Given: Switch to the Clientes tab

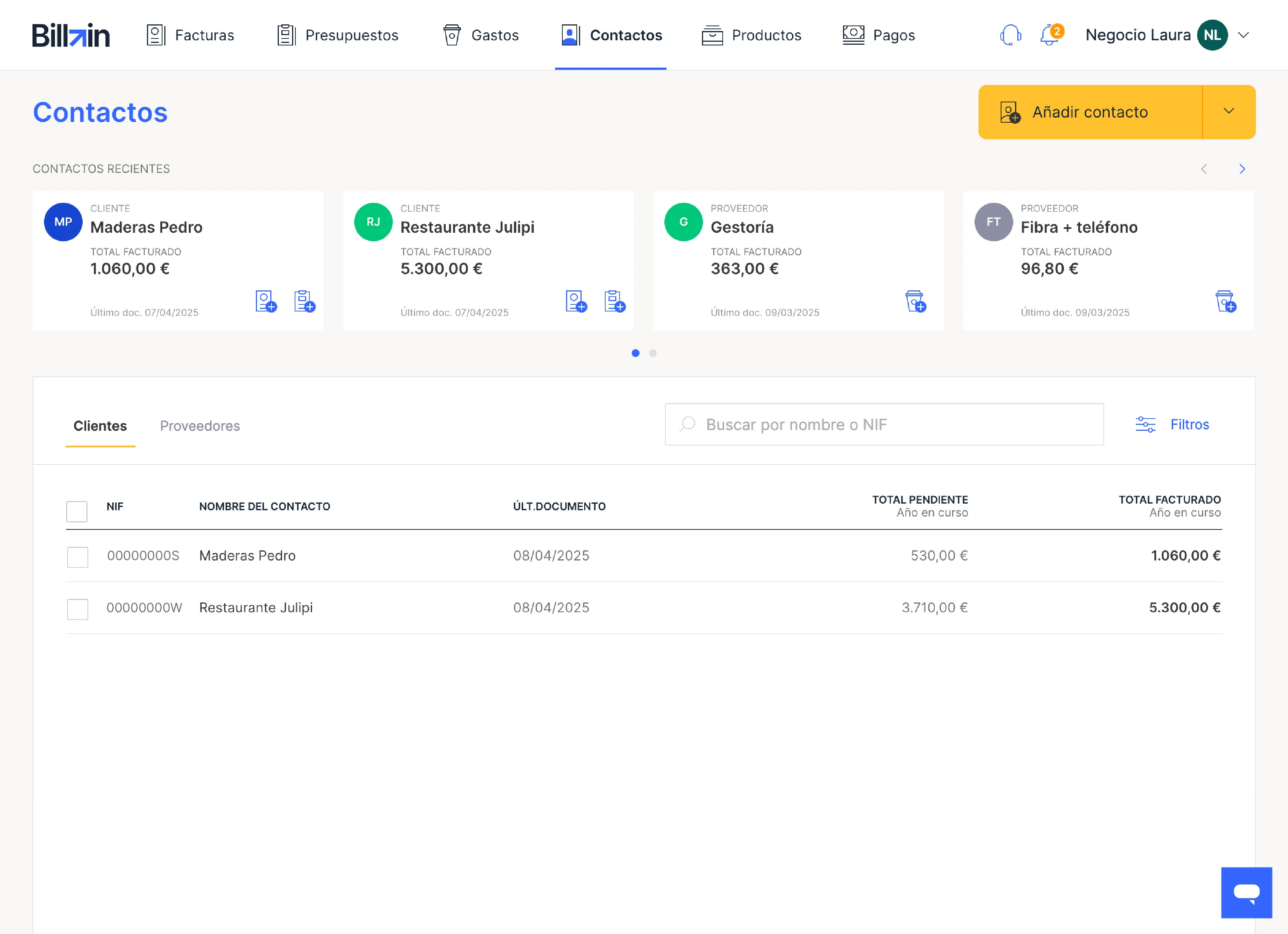Looking at the screenshot, I should [100, 426].
